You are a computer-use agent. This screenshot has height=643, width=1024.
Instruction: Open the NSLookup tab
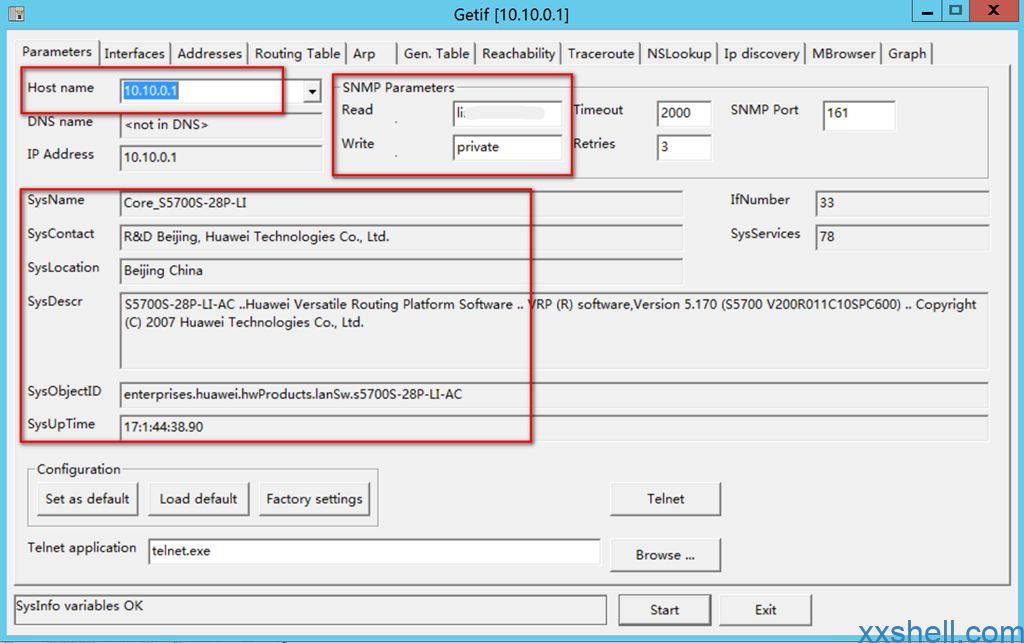click(679, 54)
